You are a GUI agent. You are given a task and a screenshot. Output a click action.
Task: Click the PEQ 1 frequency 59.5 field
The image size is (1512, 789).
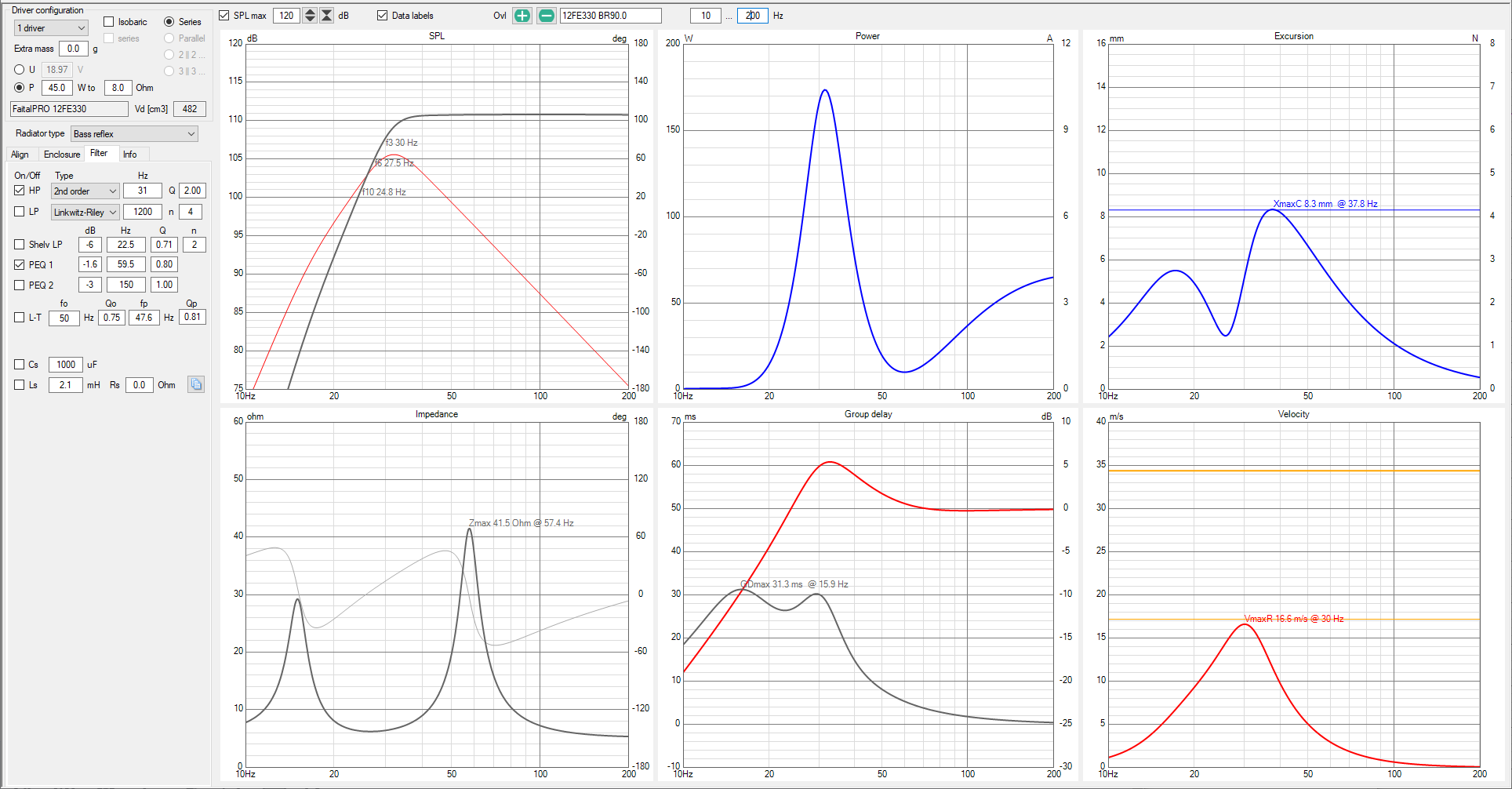tap(126, 264)
